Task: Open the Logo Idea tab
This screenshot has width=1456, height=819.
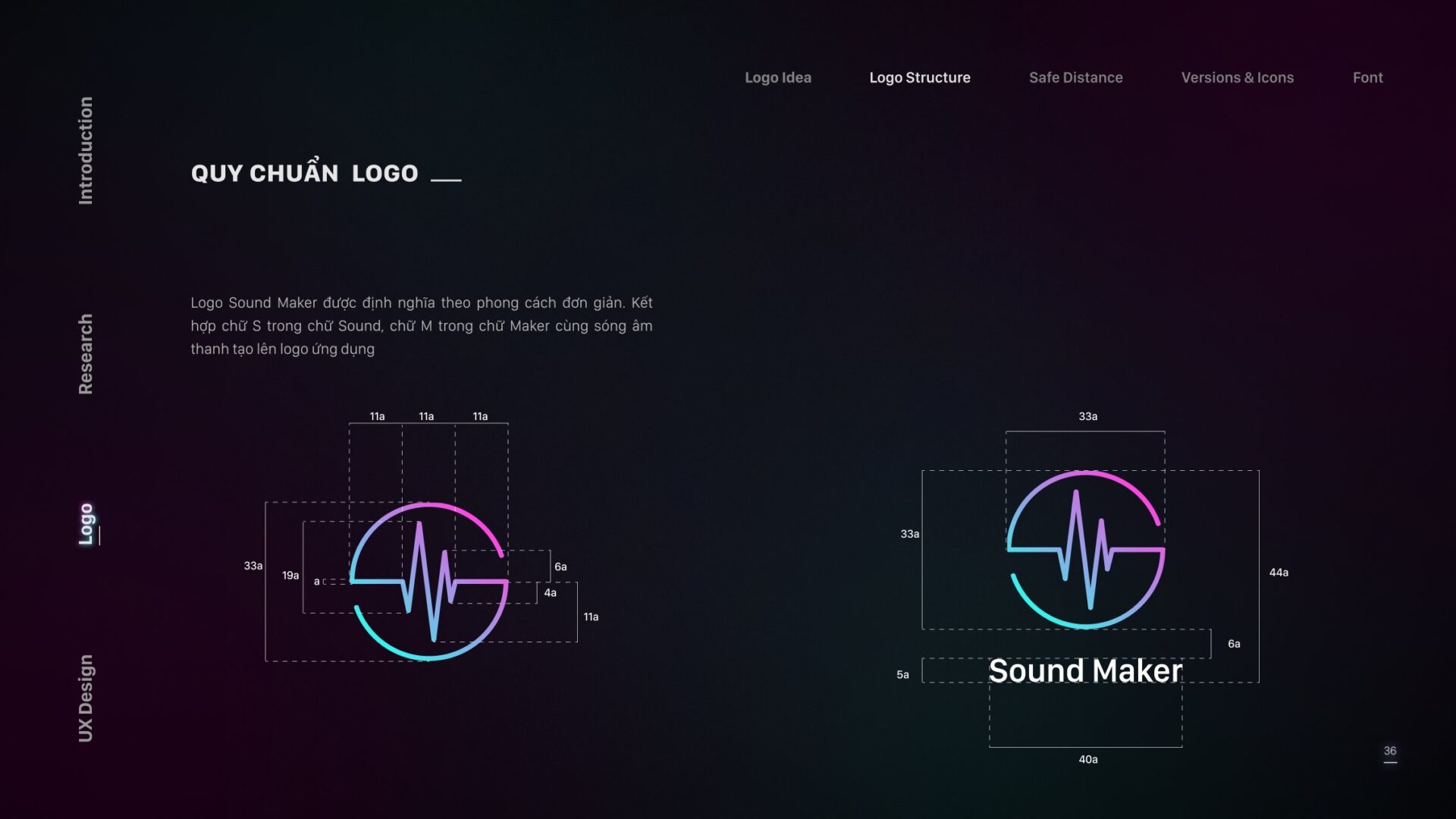Action: coord(777,77)
